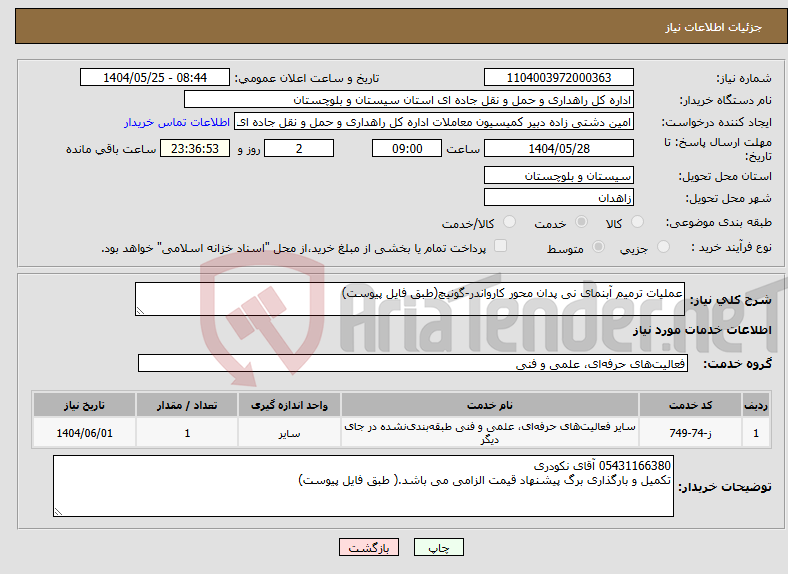Image resolution: width=788 pixels, height=574 pixels.
Task: Click the buyer organization name field
Action: point(409,100)
